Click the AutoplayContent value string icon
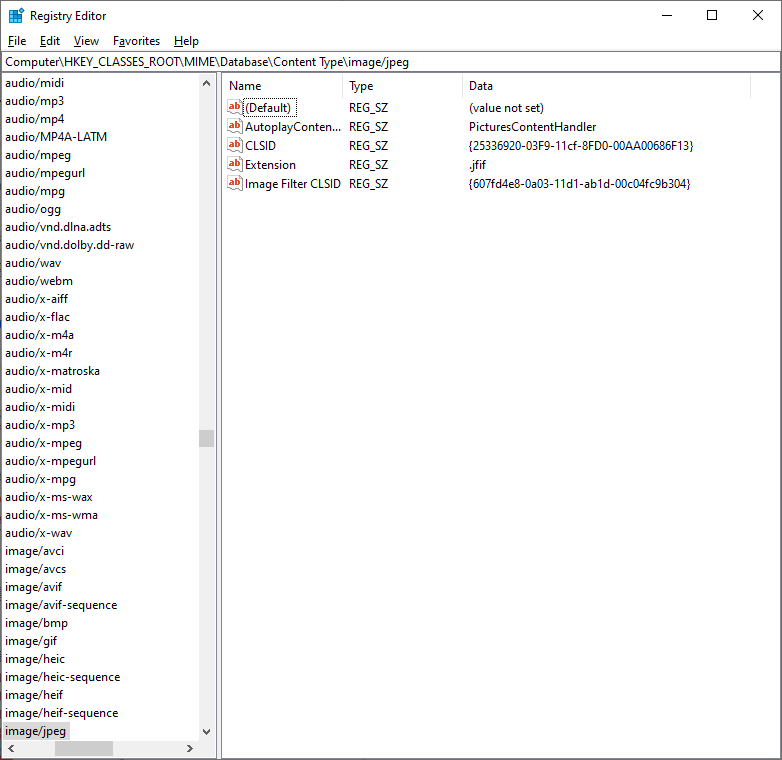Image resolution: width=782 pixels, height=760 pixels. (x=235, y=126)
